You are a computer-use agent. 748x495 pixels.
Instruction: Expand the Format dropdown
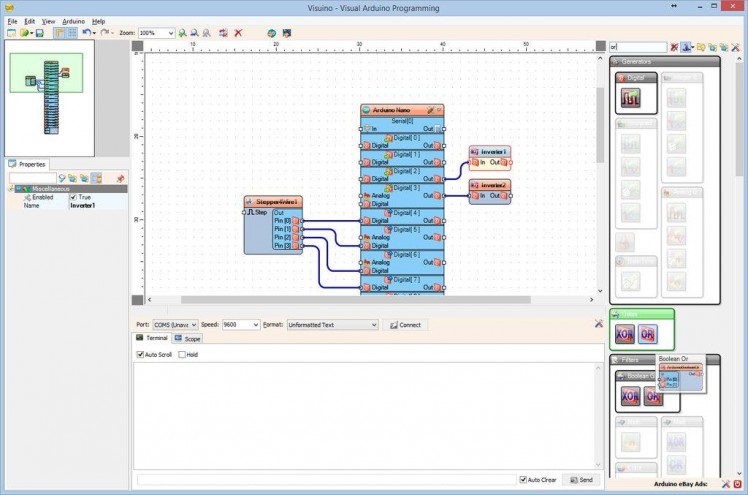tap(373, 325)
